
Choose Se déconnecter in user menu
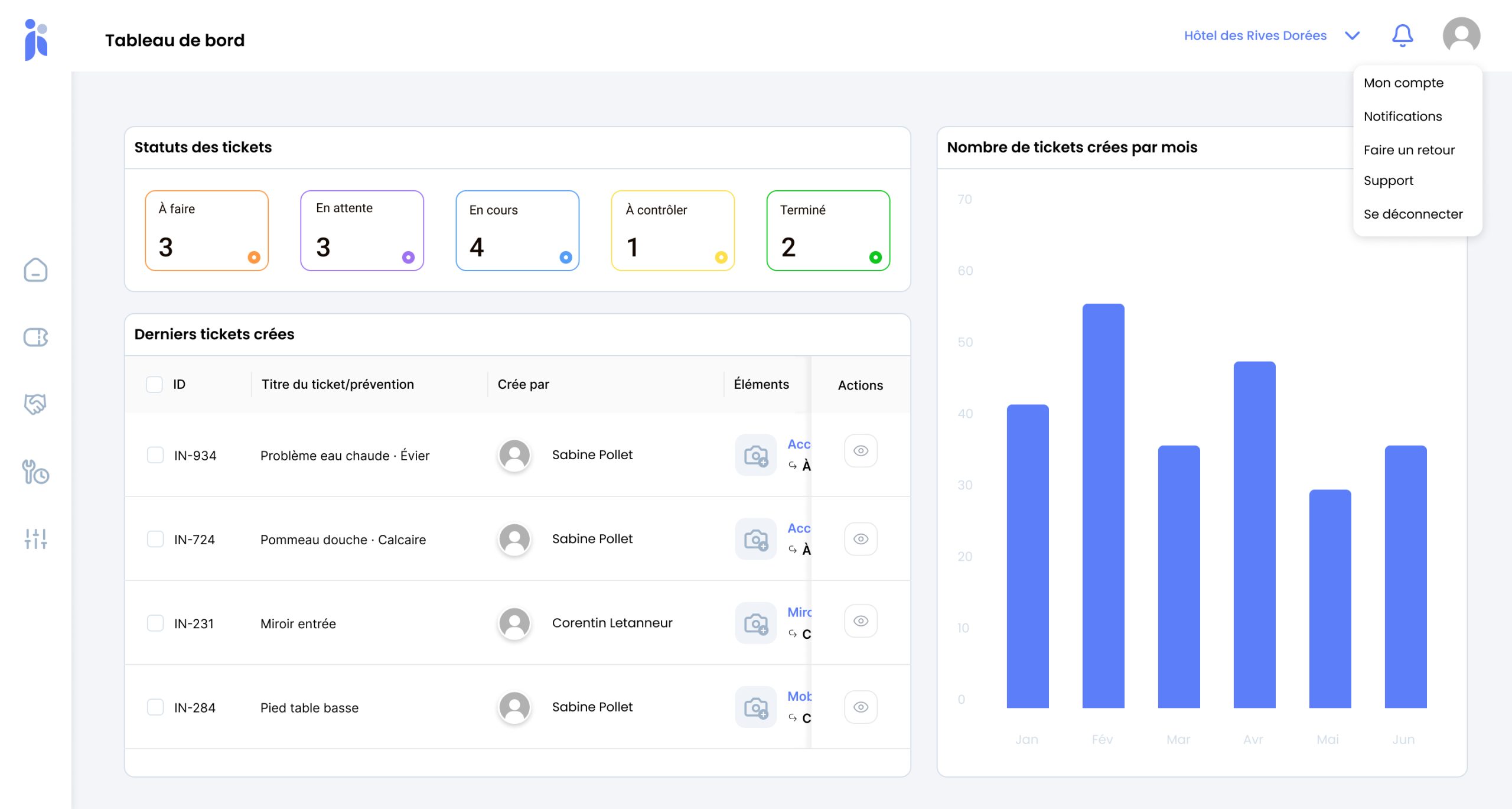(x=1413, y=214)
